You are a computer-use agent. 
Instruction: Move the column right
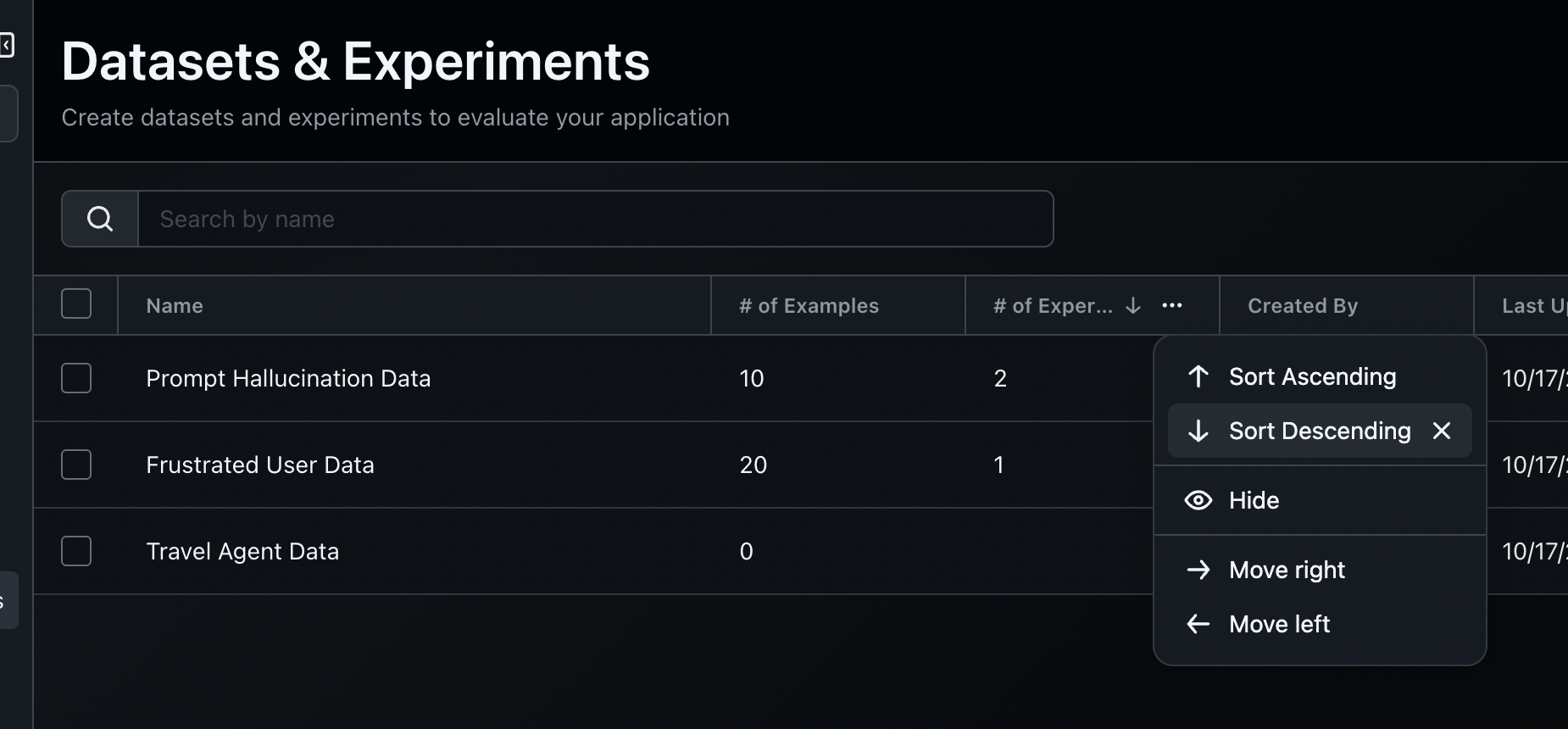click(1287, 570)
